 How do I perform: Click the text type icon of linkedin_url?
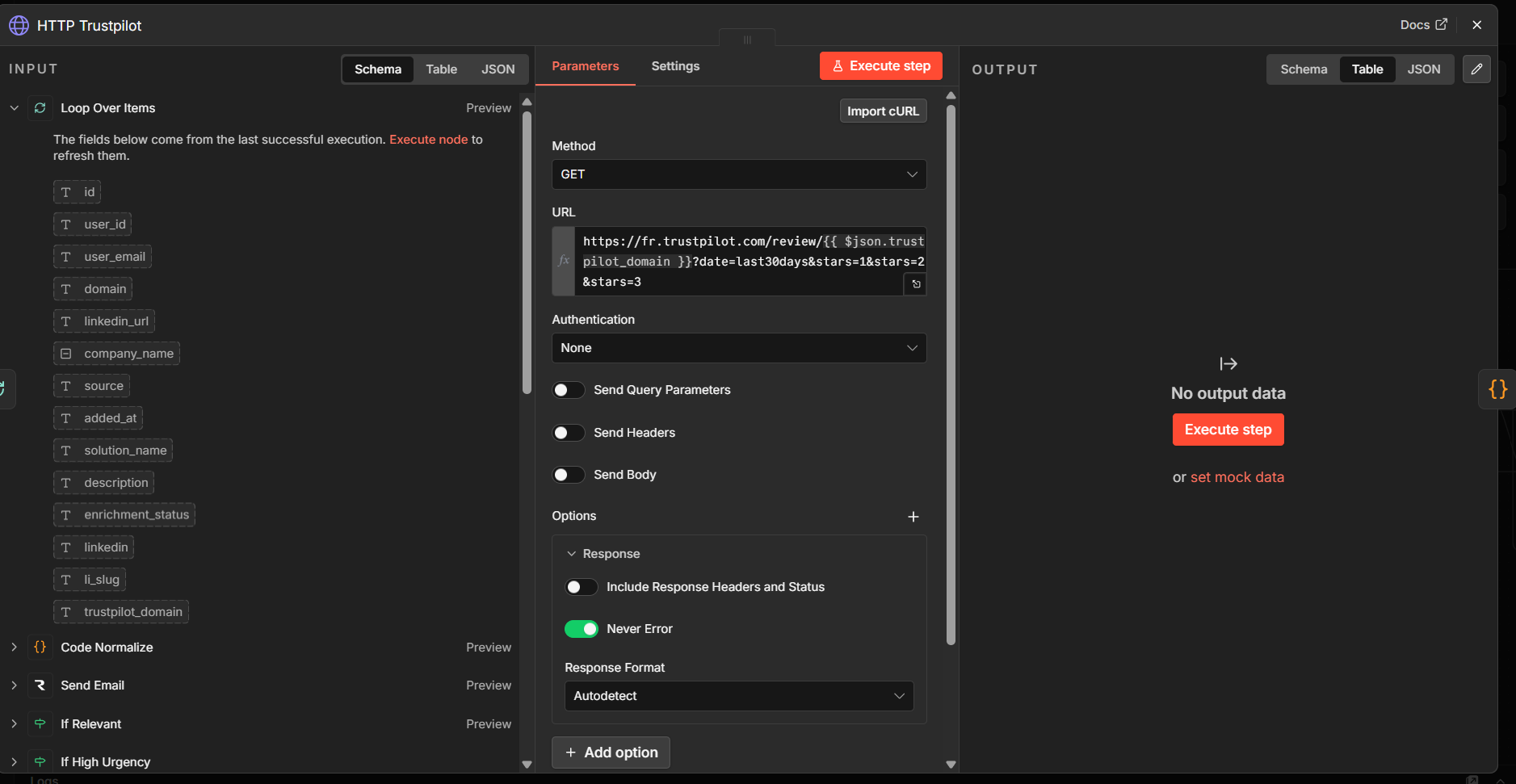point(66,321)
